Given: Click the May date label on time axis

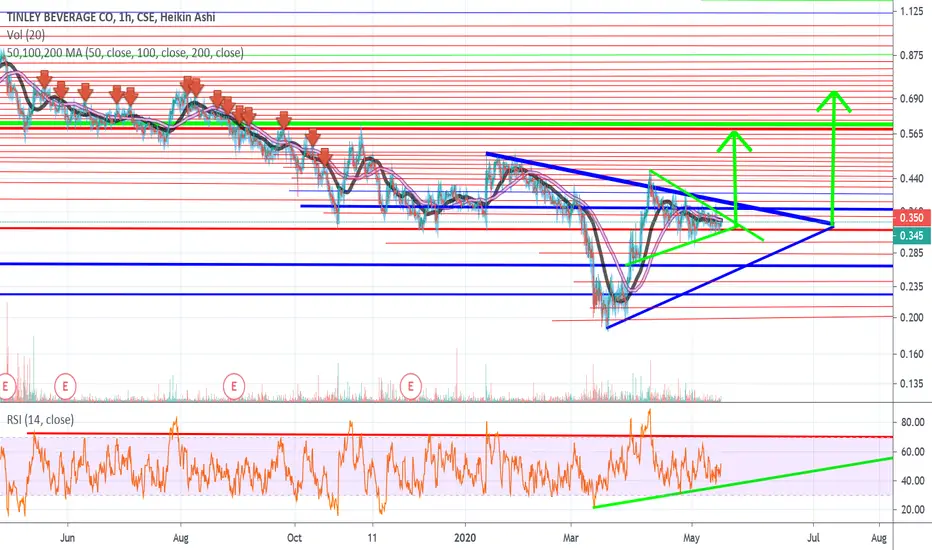Looking at the screenshot, I should click(691, 538).
